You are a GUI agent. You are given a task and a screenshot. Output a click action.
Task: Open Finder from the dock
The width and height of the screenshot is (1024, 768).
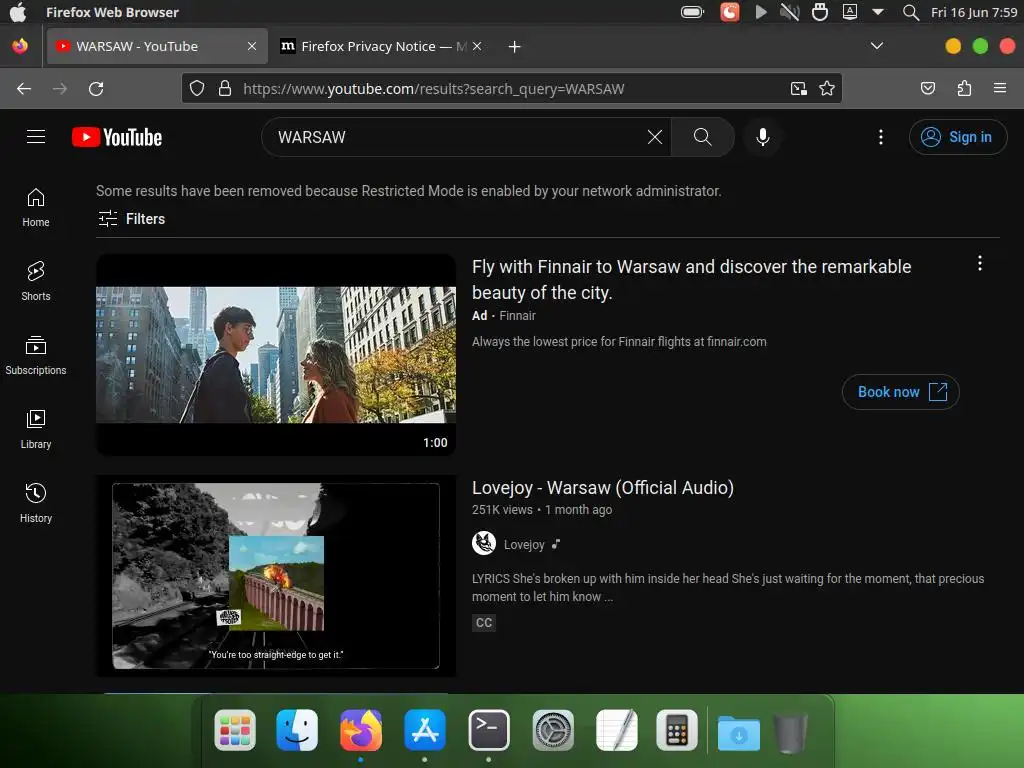click(x=297, y=730)
